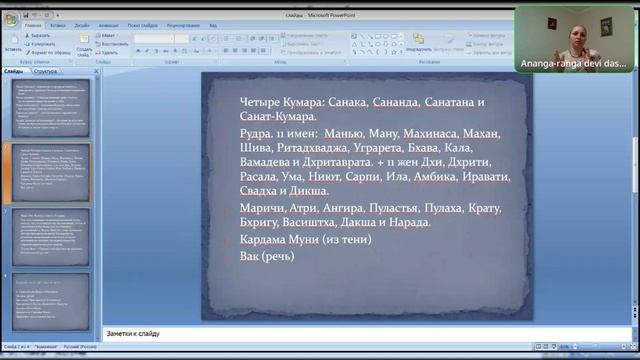Viewport: 640px width, 360px height.
Task: Open customize quick access toolbar arrow
Action: tap(58, 15)
